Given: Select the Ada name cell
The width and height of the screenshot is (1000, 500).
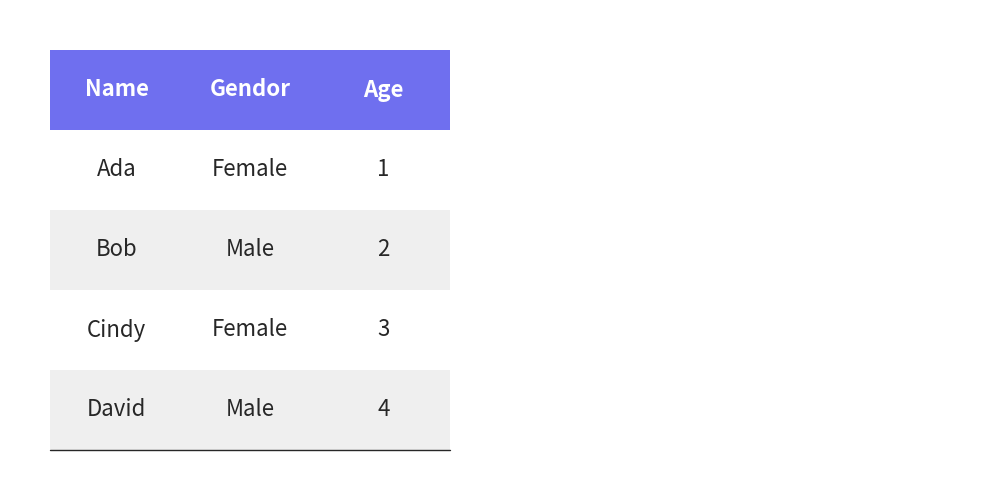Looking at the screenshot, I should click(116, 168).
